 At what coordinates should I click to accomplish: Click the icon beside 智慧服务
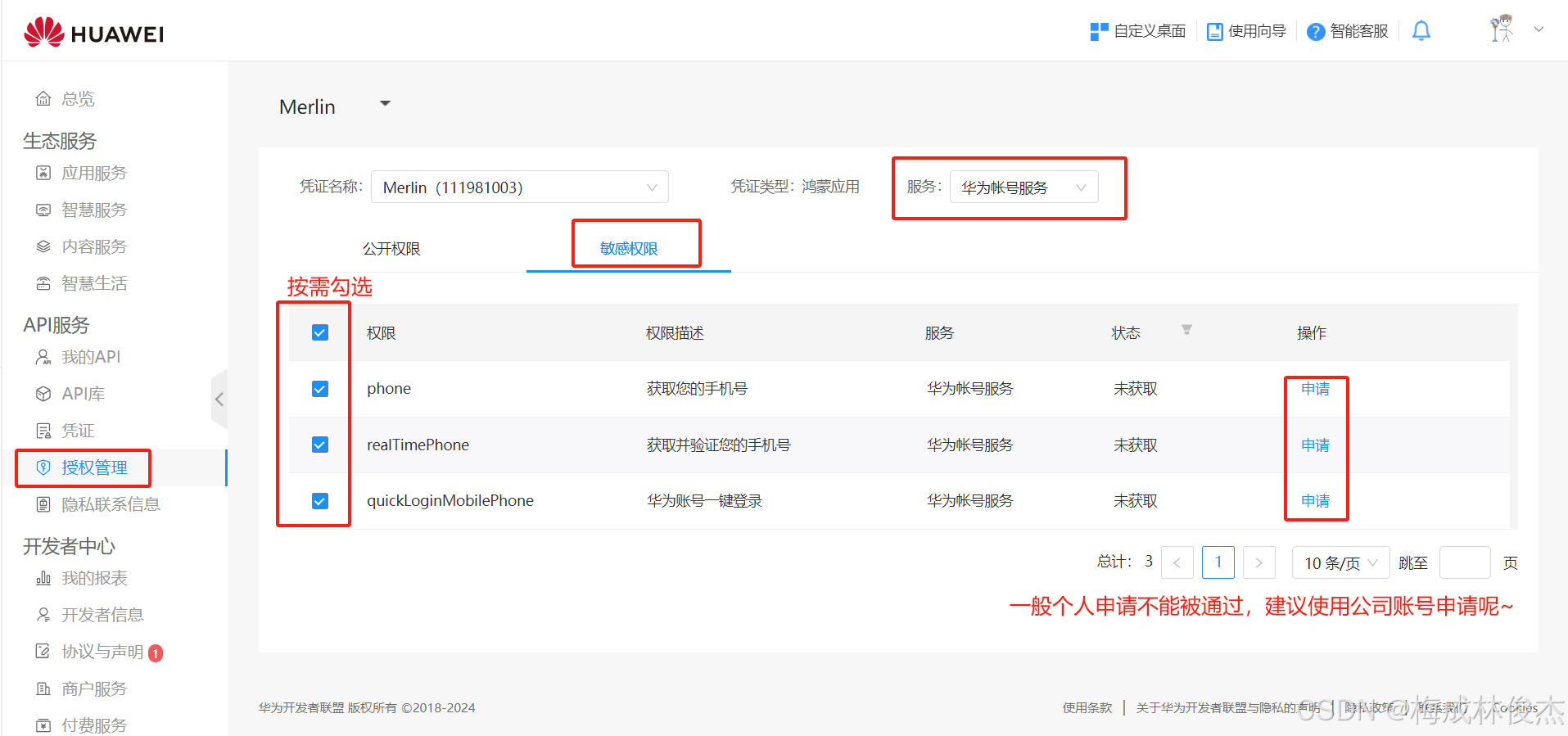(x=43, y=210)
